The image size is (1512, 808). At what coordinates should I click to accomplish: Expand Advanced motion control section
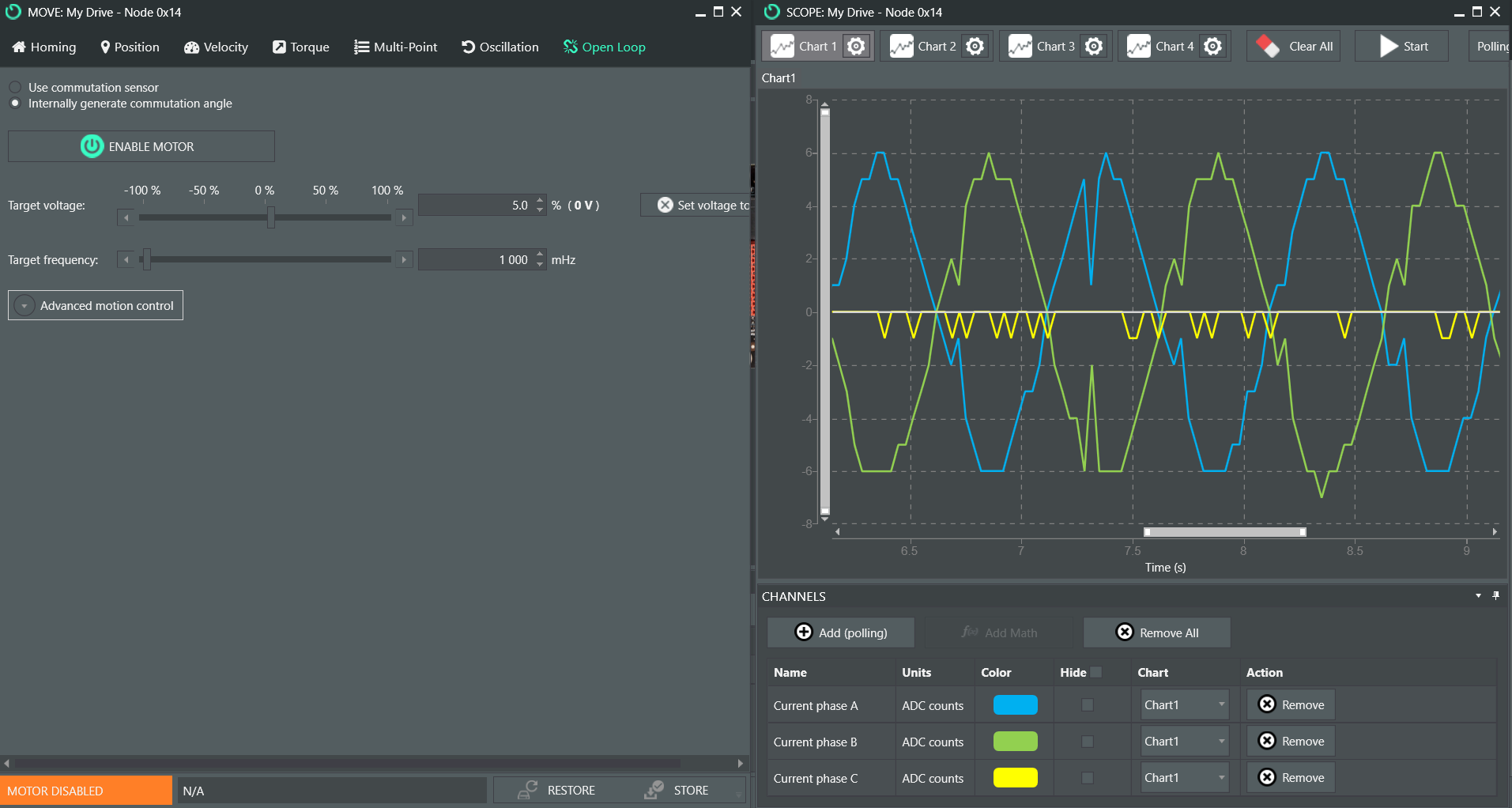point(25,306)
